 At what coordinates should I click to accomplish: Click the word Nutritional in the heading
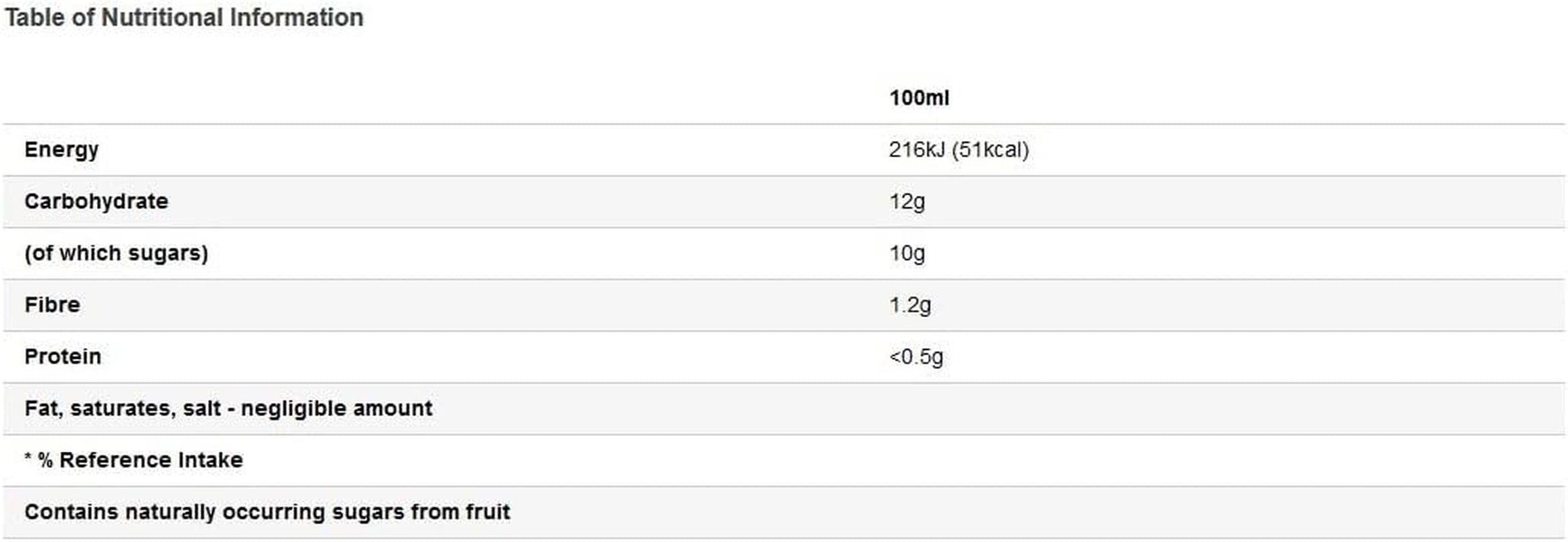[x=163, y=18]
